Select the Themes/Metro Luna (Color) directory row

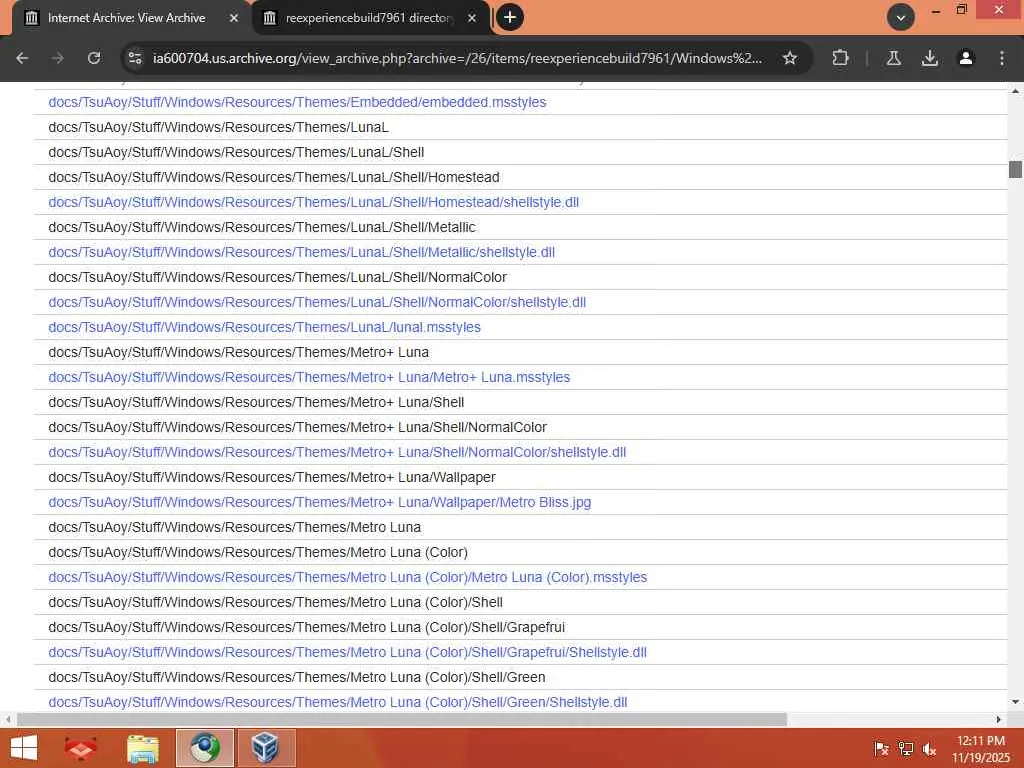(x=520, y=552)
